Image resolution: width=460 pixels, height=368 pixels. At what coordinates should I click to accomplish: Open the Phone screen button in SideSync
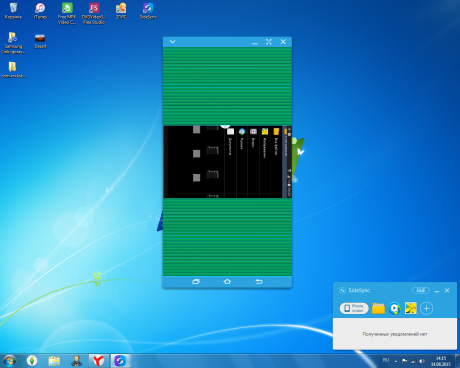coord(354,308)
